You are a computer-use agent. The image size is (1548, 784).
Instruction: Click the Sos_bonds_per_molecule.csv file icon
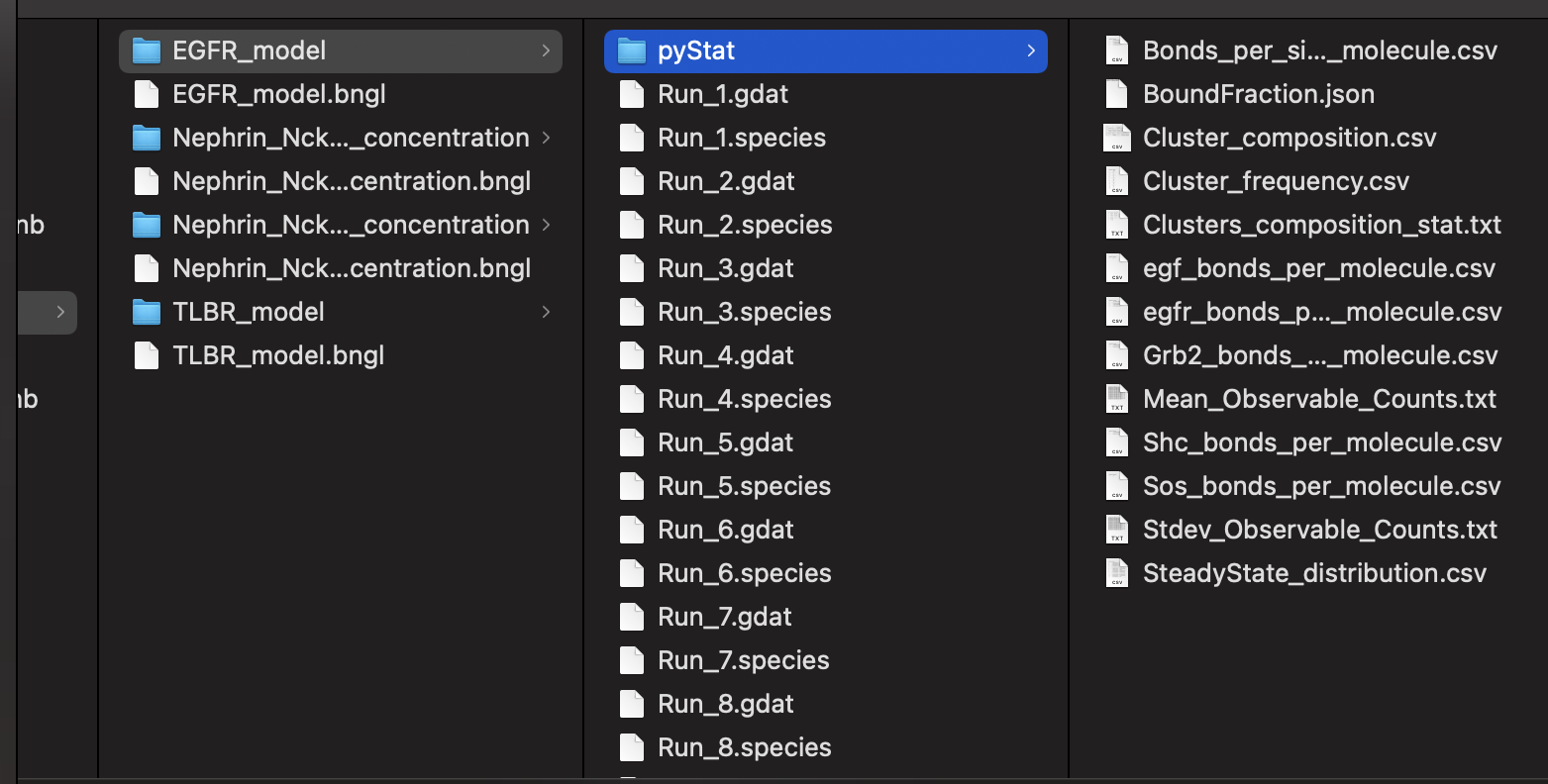1117,486
